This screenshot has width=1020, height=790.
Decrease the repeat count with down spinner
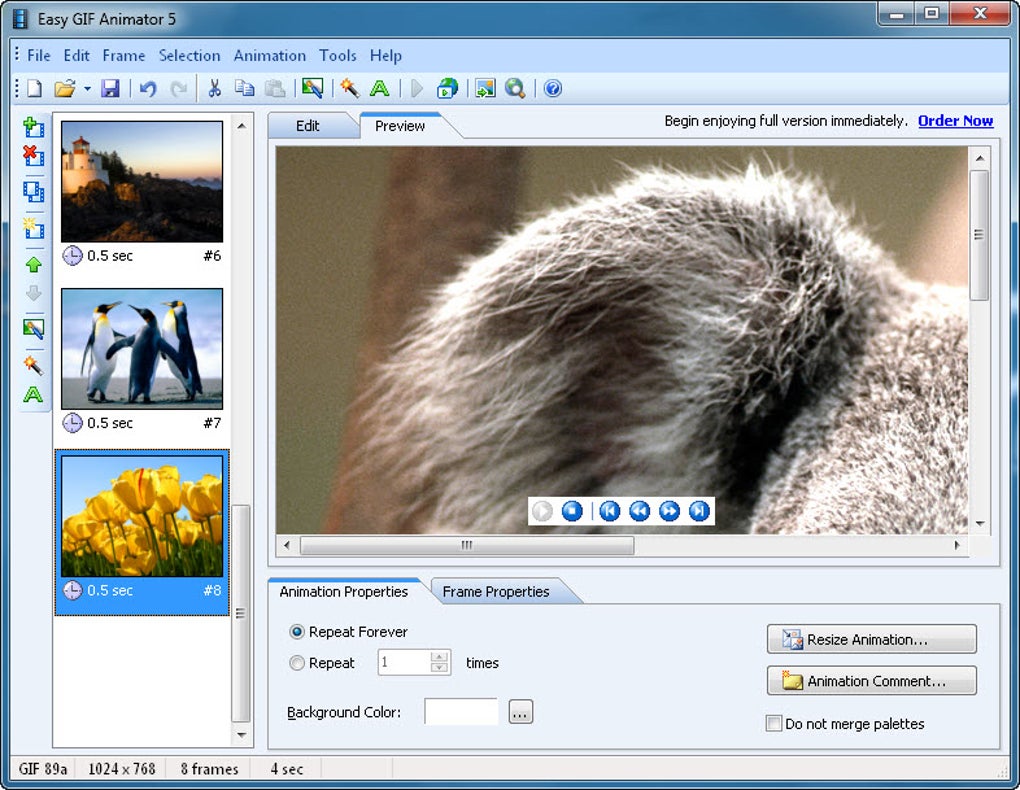coord(440,668)
